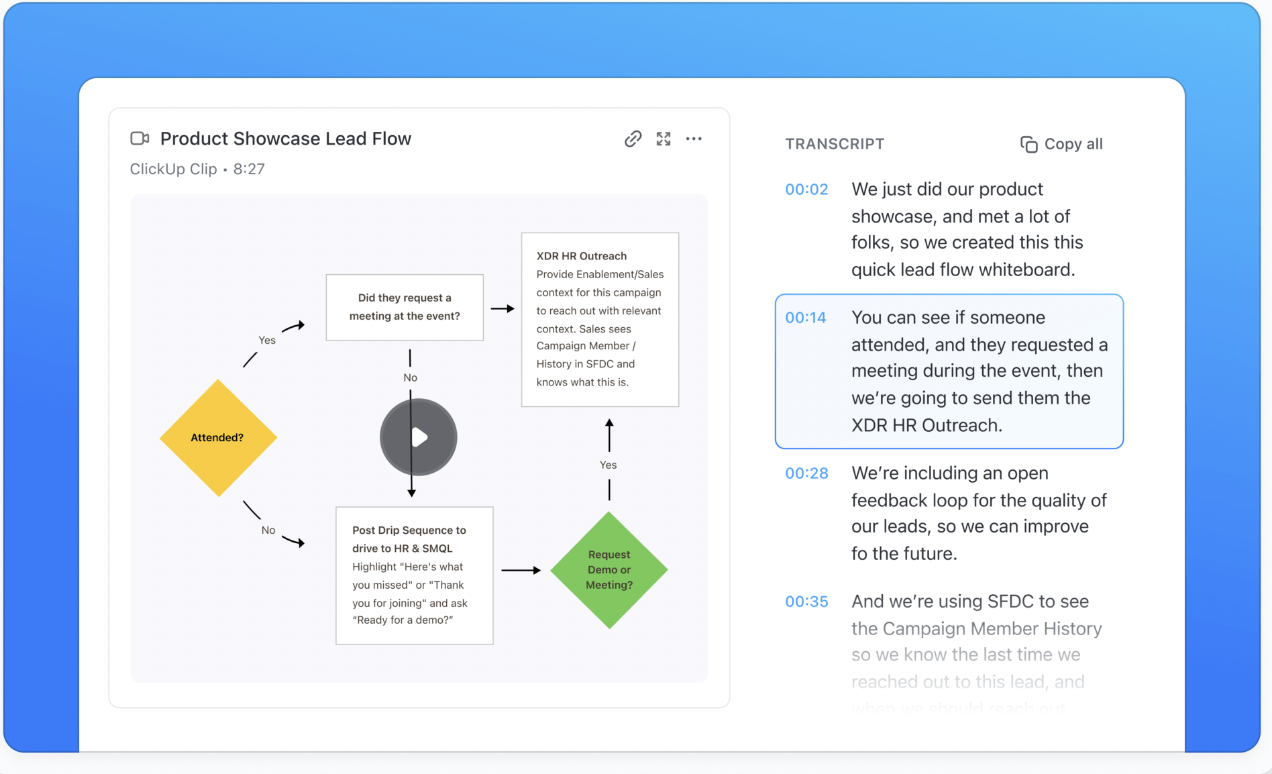
Task: Copy all transcript text
Action: click(x=1061, y=144)
